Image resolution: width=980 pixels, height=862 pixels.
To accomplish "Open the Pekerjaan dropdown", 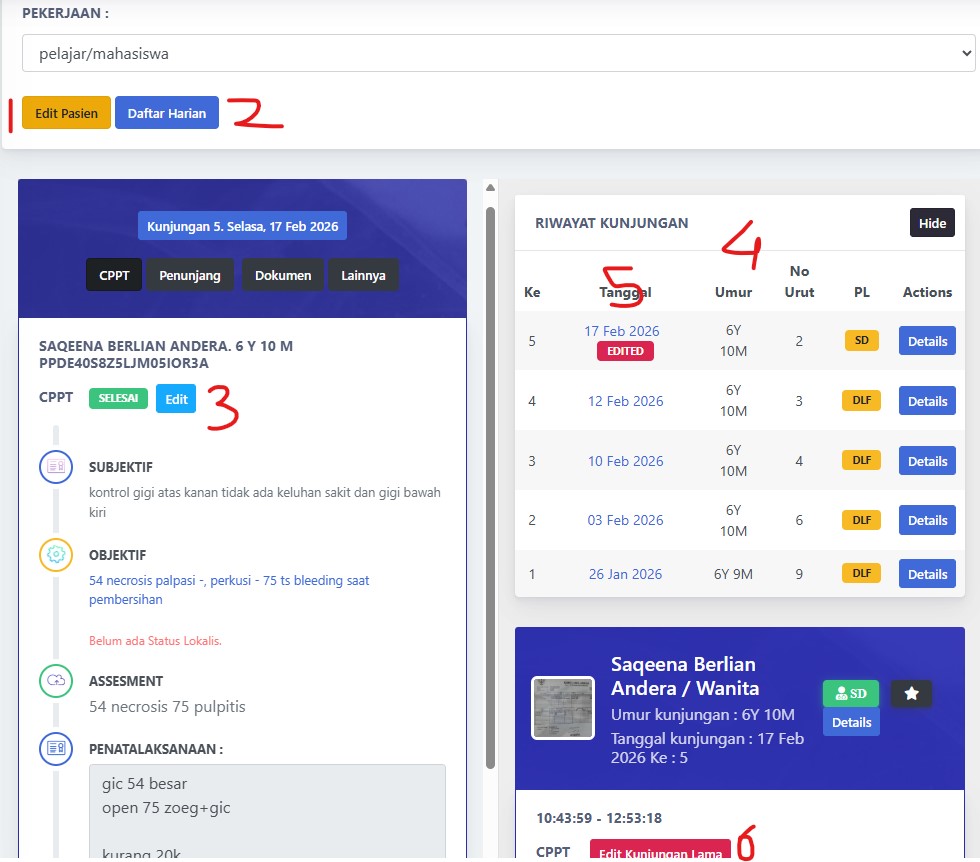I will (x=498, y=54).
